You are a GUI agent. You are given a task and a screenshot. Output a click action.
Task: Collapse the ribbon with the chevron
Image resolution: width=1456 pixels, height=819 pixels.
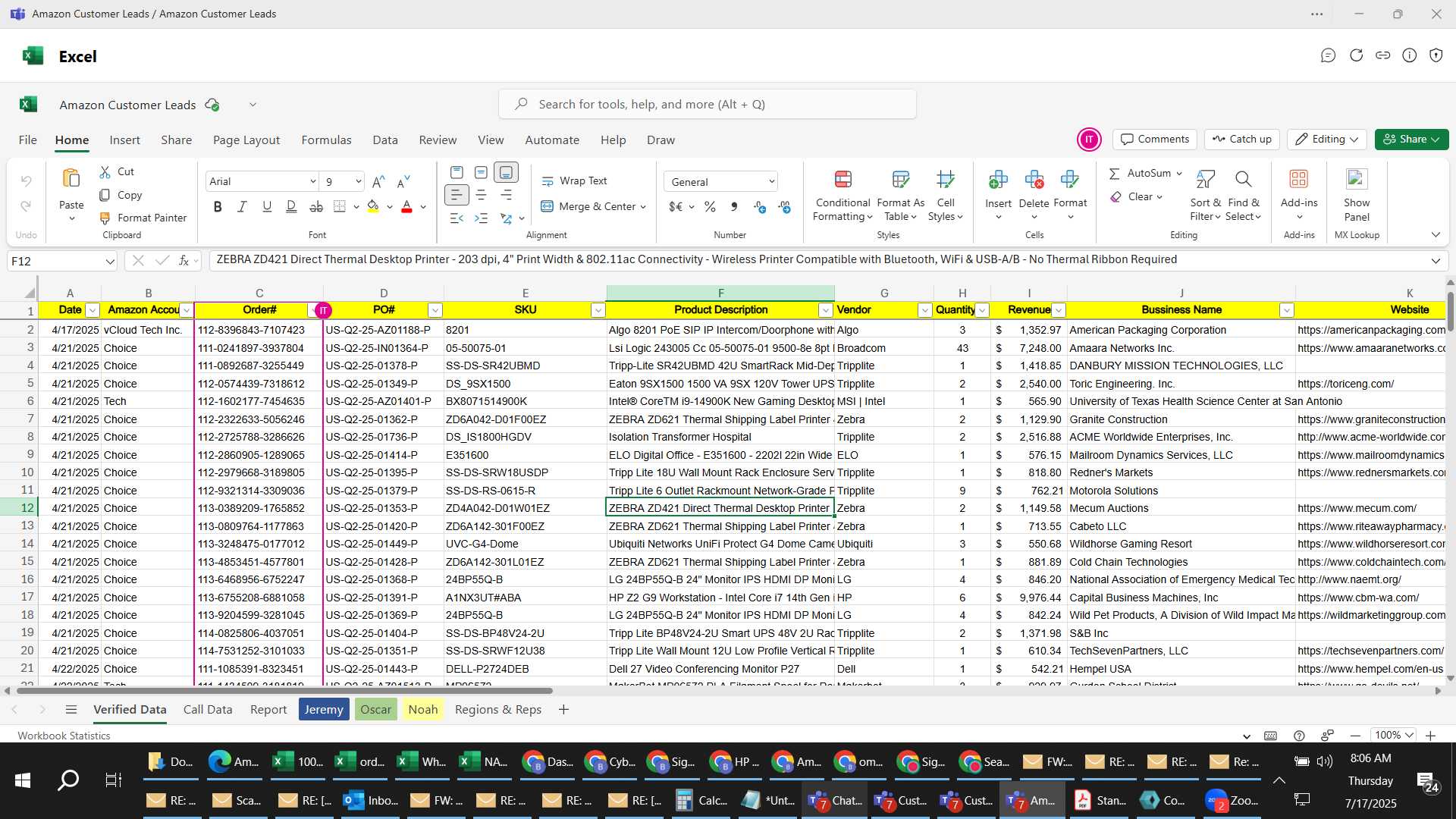point(1436,235)
